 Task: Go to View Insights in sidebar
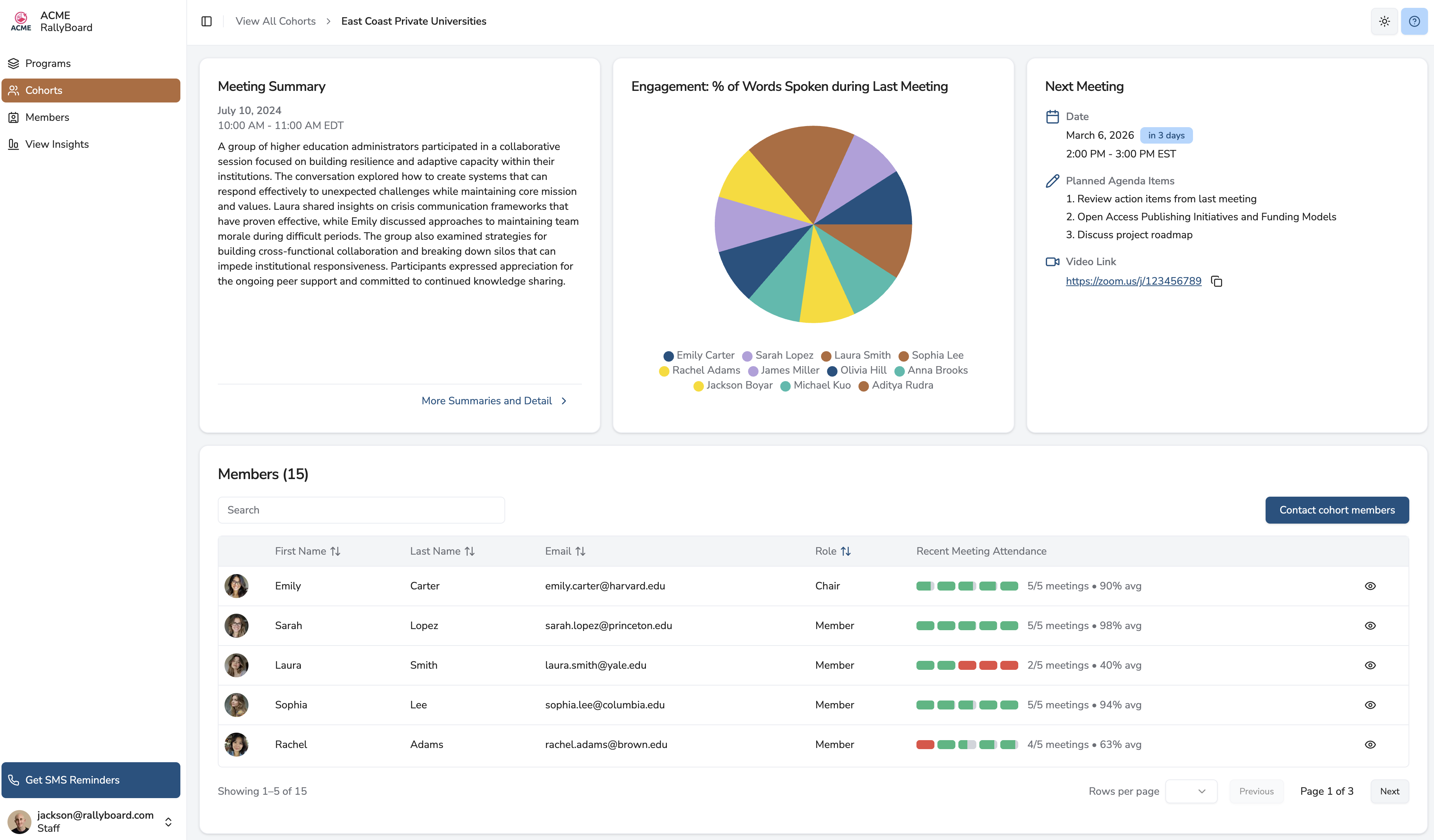click(57, 144)
